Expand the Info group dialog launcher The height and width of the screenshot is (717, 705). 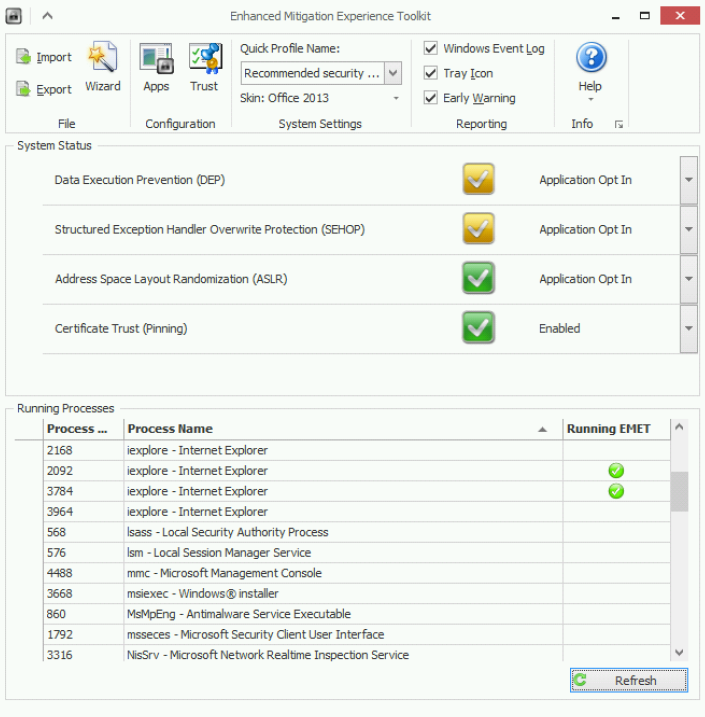tap(619, 125)
